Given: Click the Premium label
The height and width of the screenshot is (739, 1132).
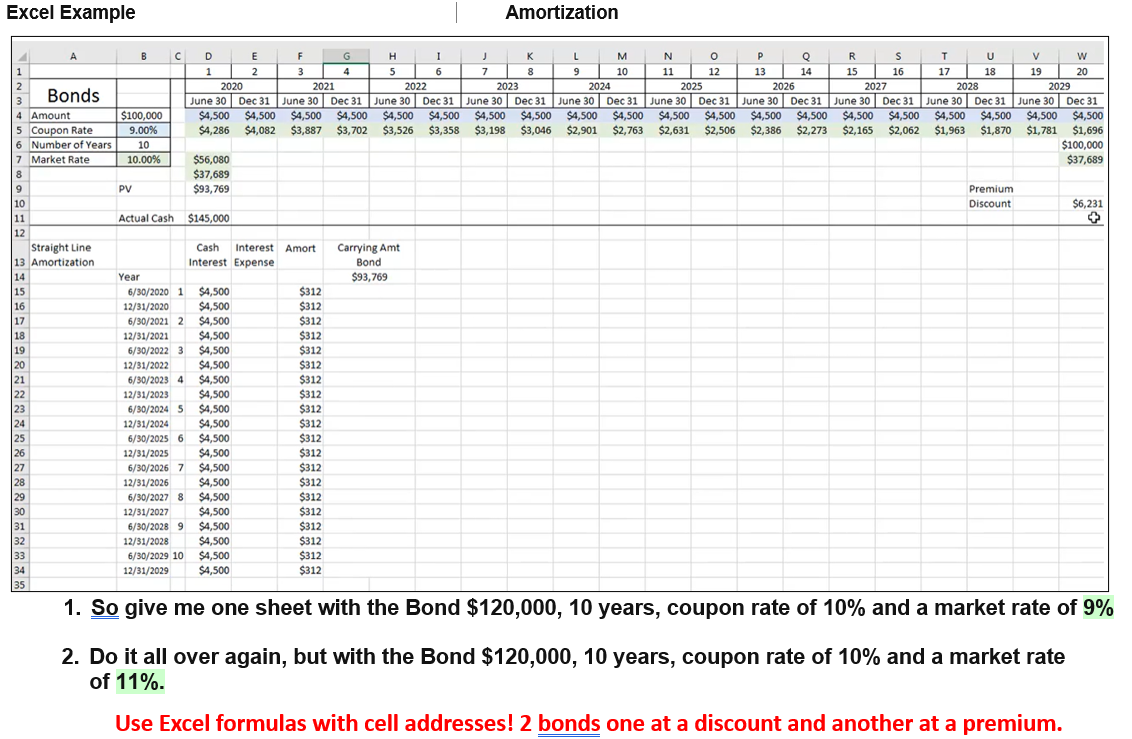Looking at the screenshot, I should tap(990, 189).
